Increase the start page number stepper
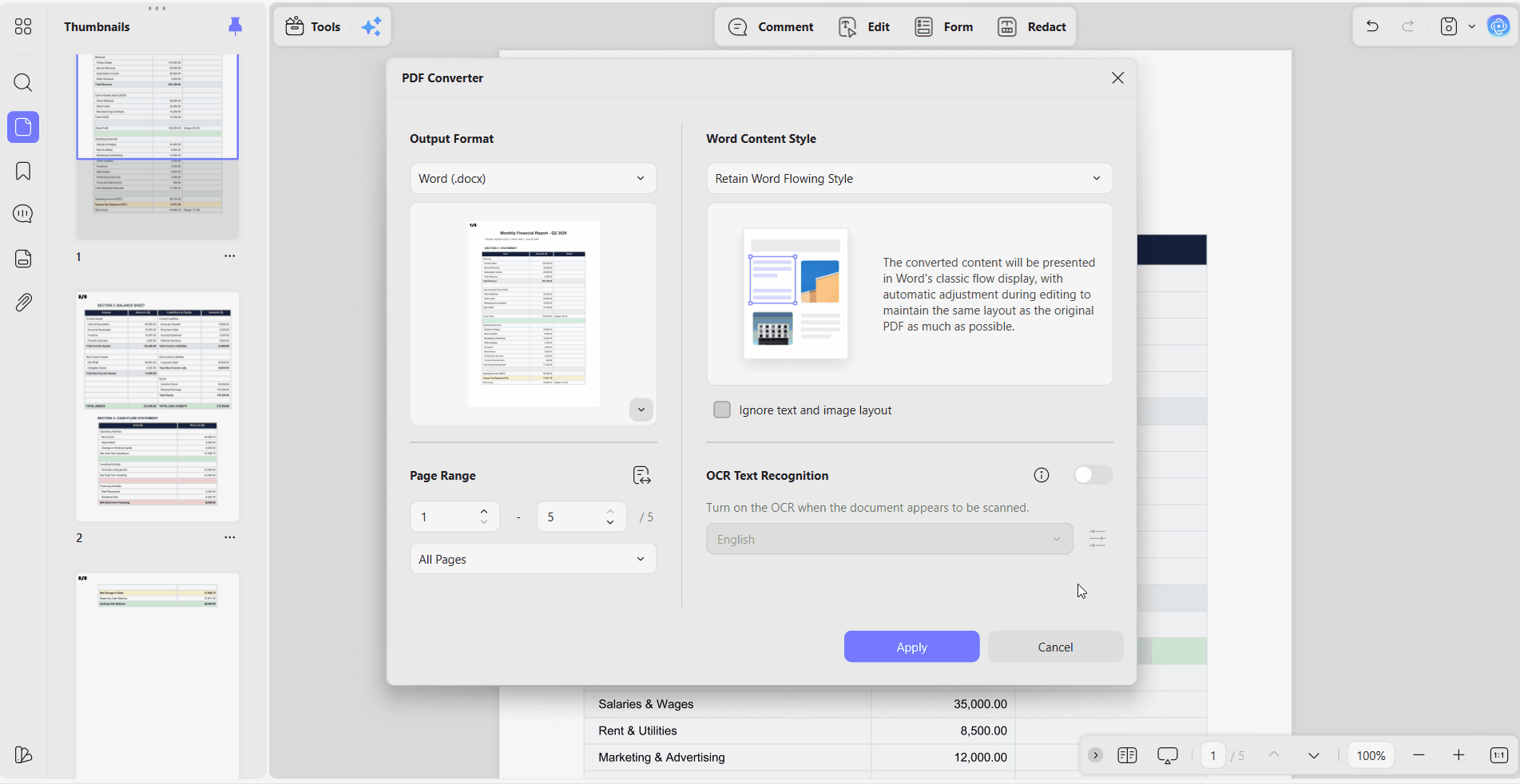This screenshot has width=1520, height=784. point(484,511)
